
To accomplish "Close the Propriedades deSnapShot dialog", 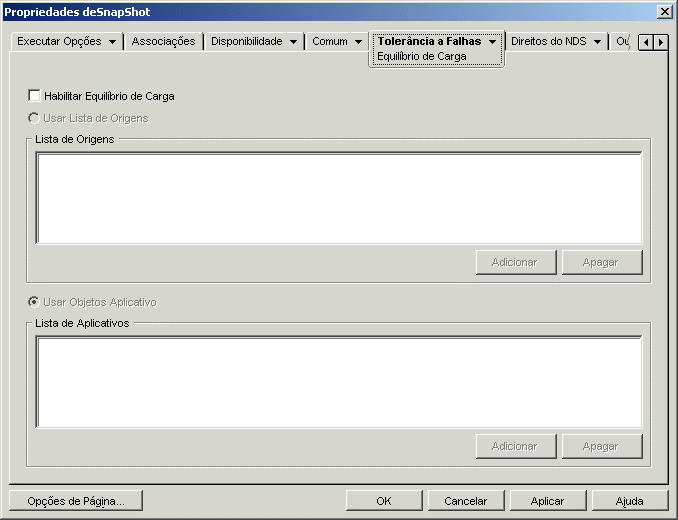I will 664,12.
